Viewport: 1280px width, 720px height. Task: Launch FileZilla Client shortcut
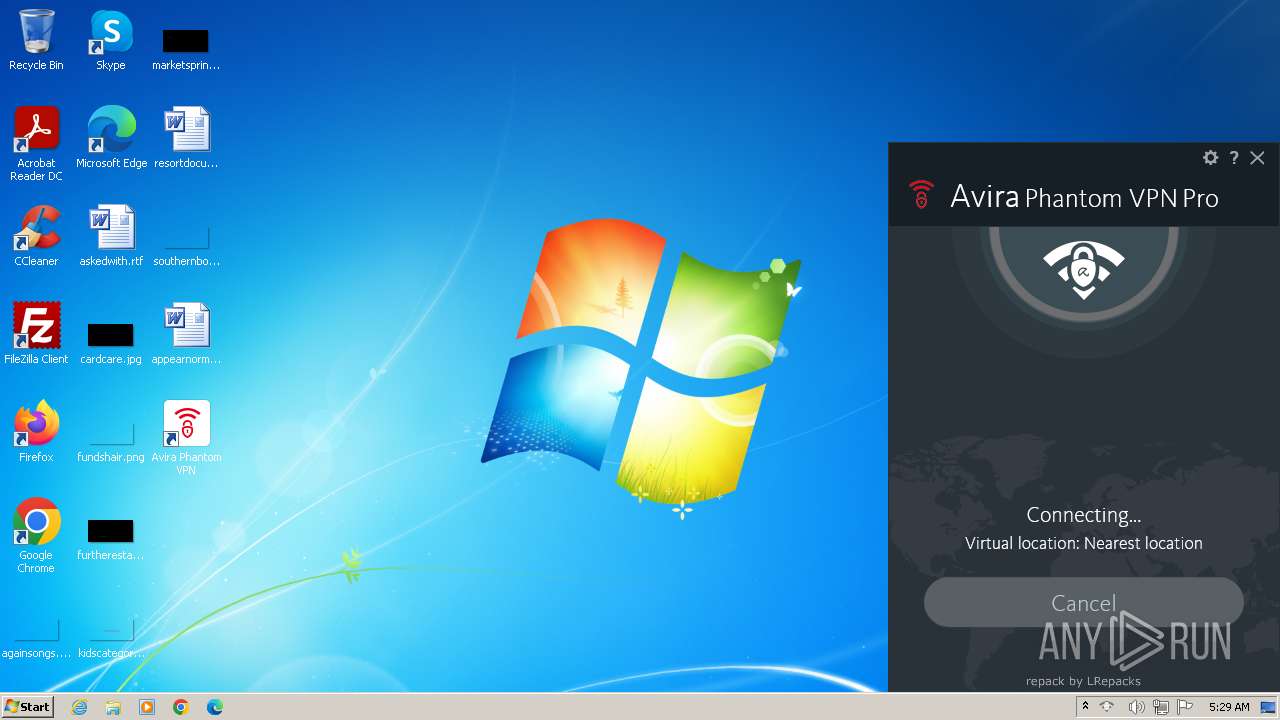point(36,333)
